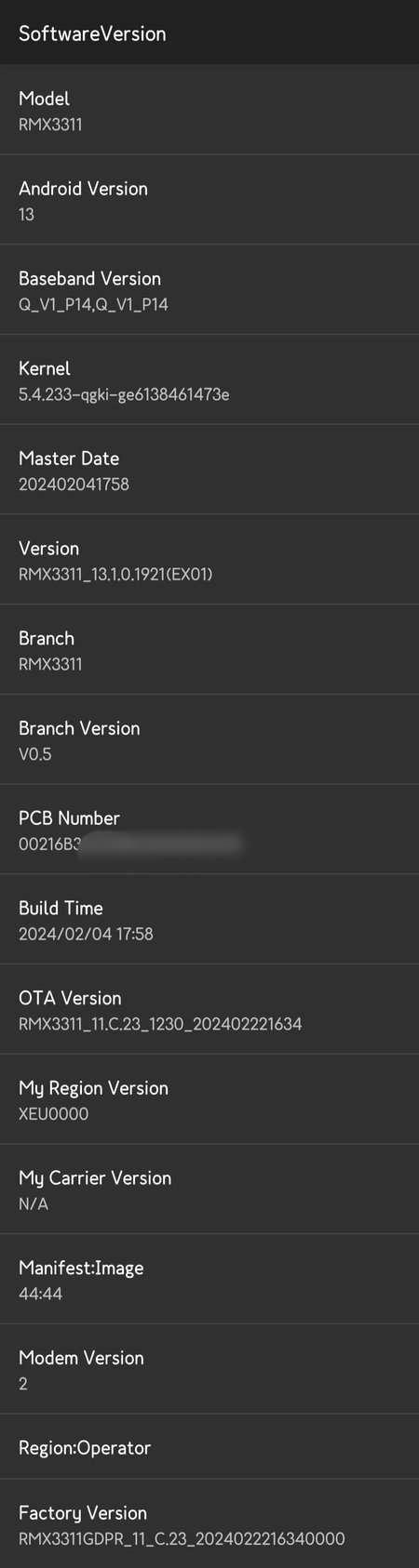Tap the Baseband Version entry
Viewport: 419px width, 1568px height.
coord(209,290)
